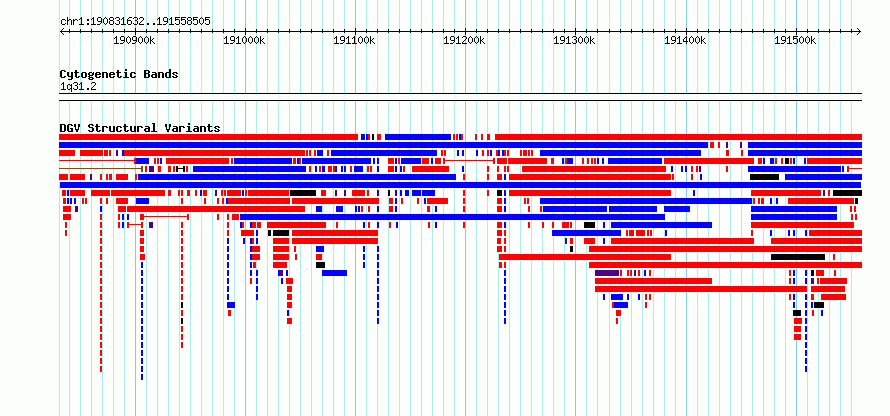Click the black H-shaped variant glyph near 190950k

[180, 169]
